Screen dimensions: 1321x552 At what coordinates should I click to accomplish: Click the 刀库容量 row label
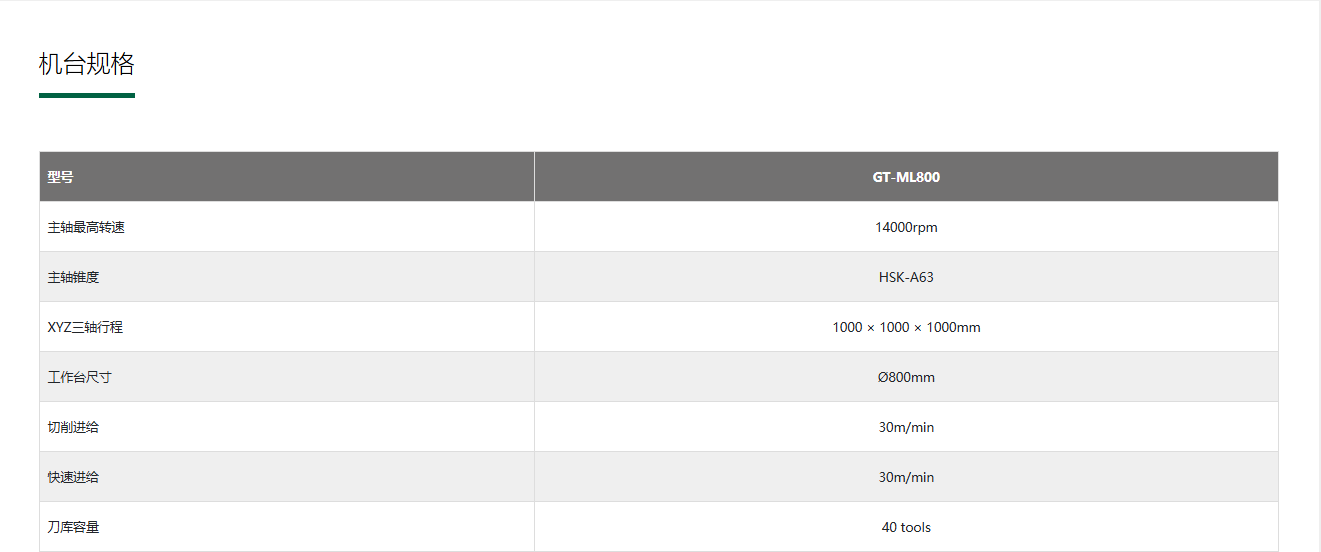click(x=73, y=527)
